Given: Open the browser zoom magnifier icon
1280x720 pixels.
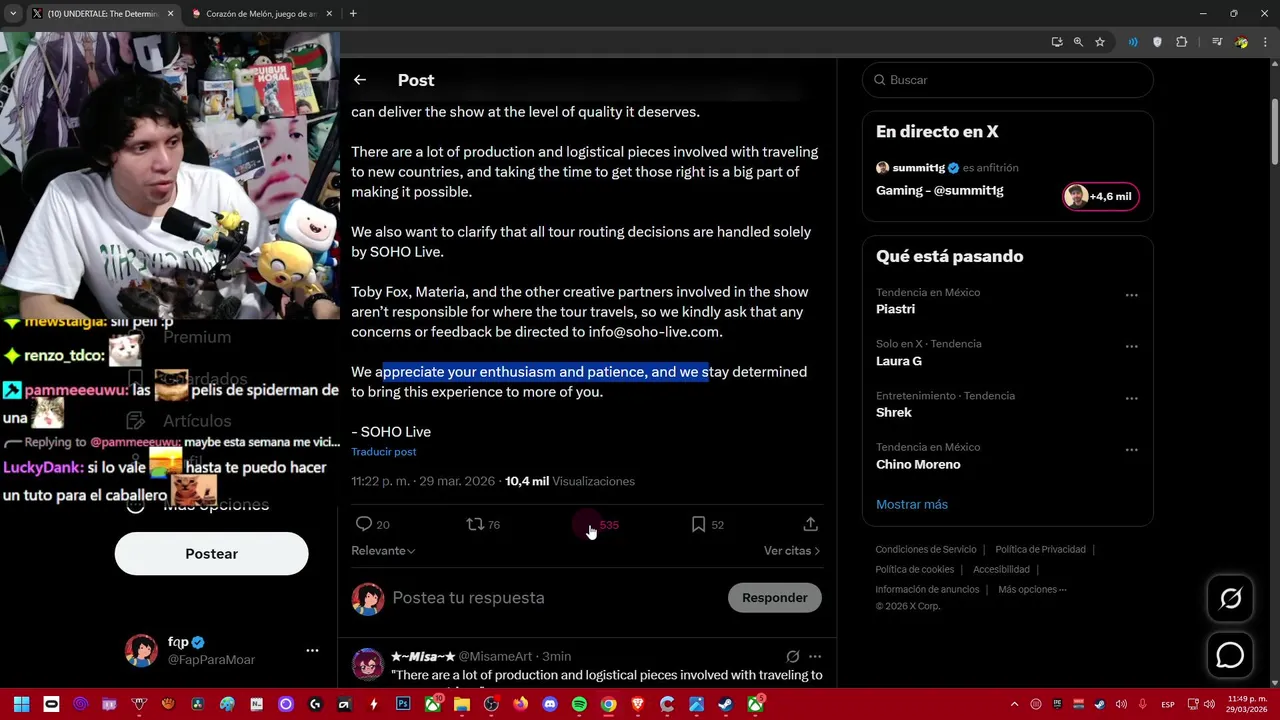Looking at the screenshot, I should click(x=1078, y=42).
